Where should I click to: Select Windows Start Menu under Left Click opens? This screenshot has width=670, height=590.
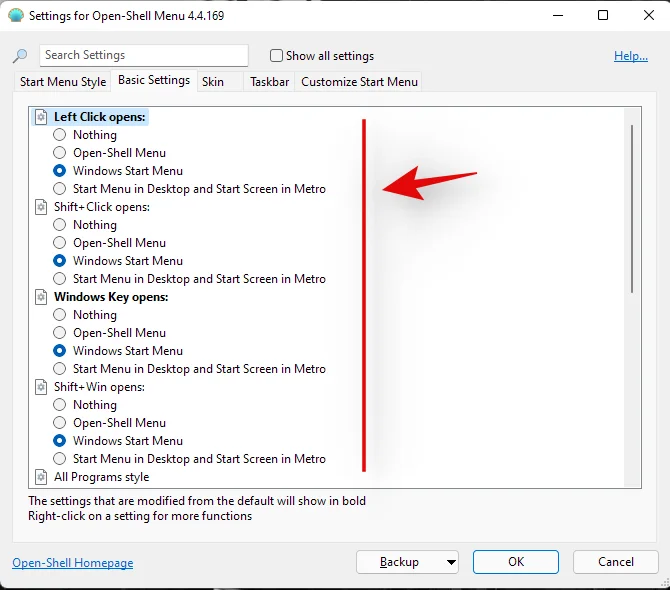(59, 170)
